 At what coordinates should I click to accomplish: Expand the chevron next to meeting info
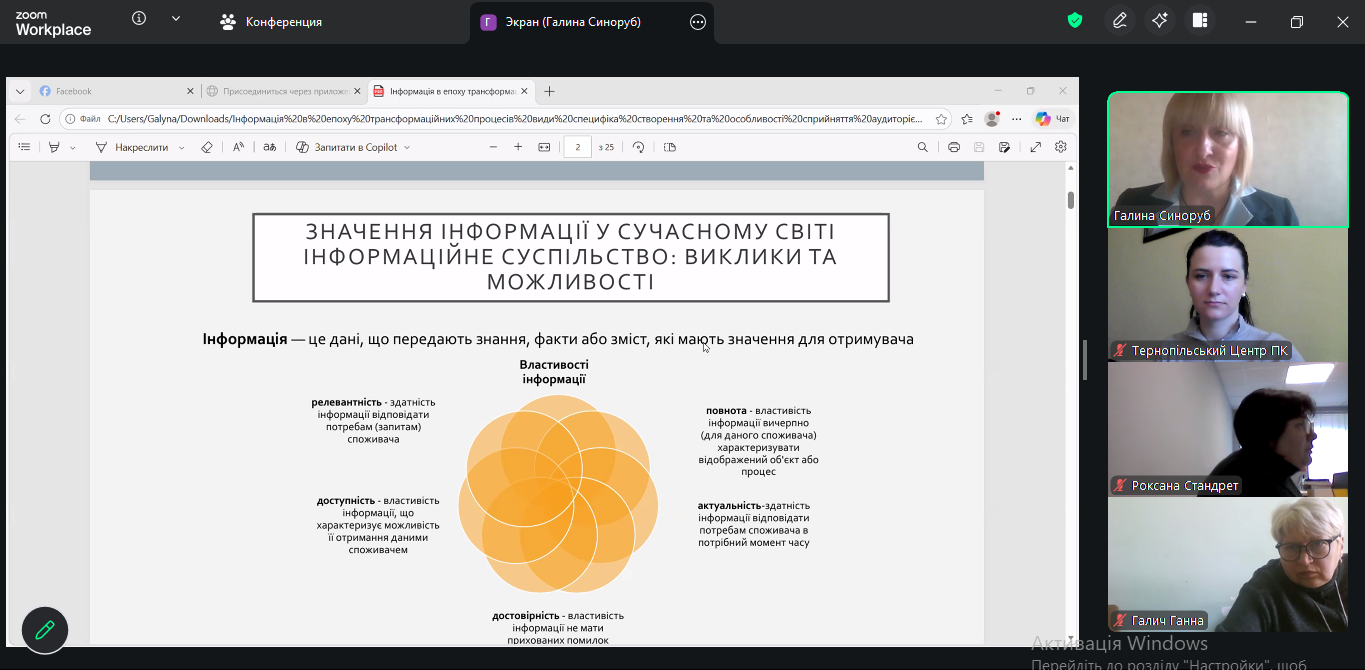[176, 19]
